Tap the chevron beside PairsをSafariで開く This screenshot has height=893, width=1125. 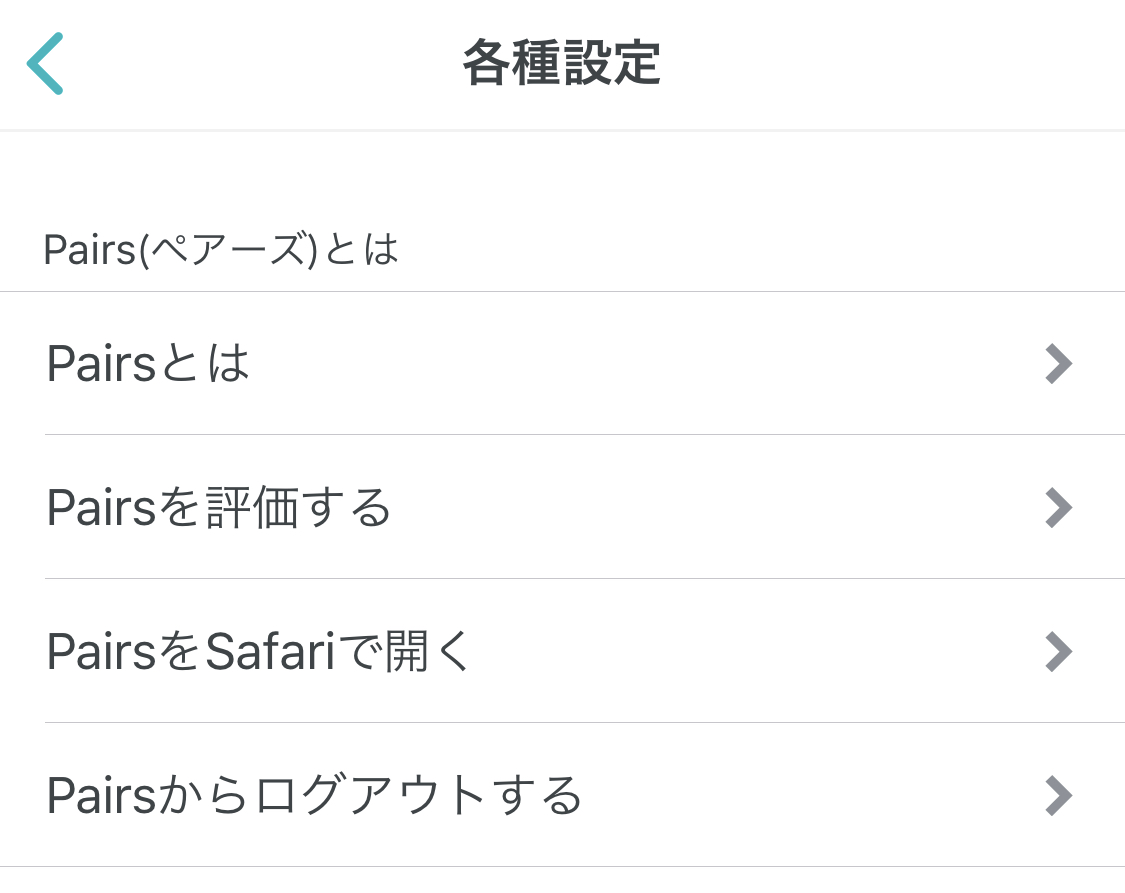[x=1058, y=651]
